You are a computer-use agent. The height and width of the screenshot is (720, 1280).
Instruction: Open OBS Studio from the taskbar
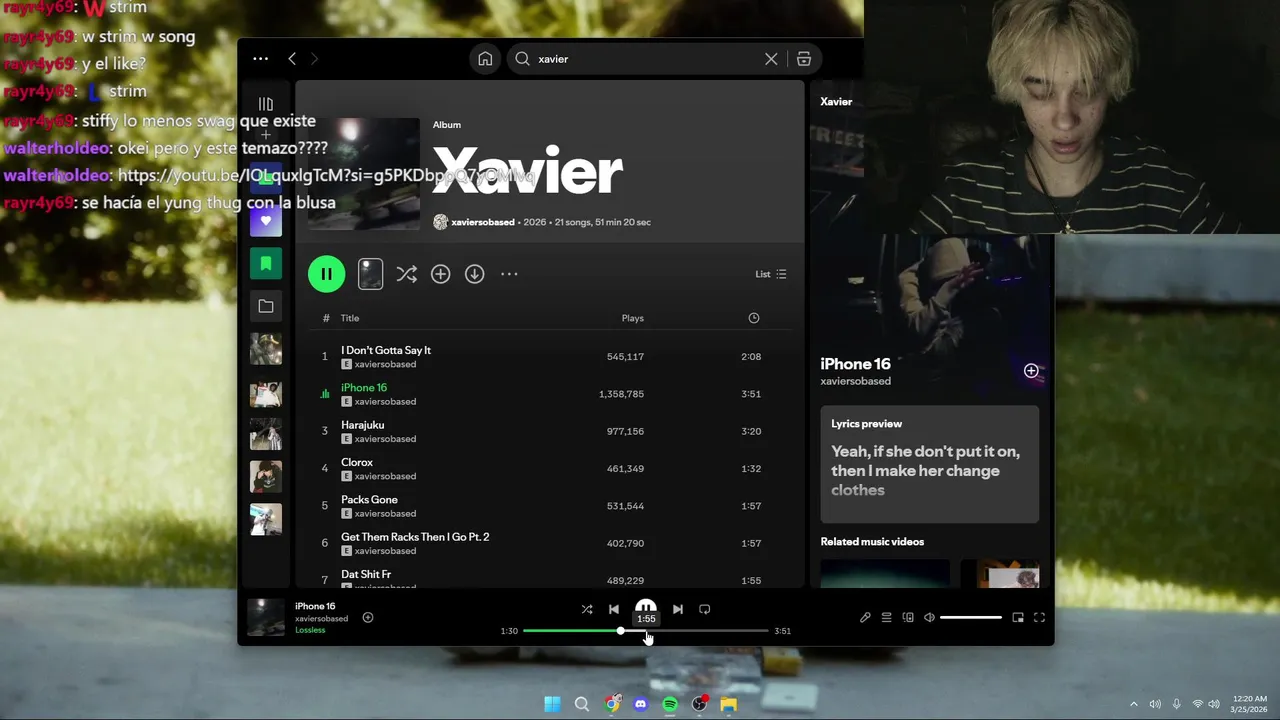coord(699,705)
